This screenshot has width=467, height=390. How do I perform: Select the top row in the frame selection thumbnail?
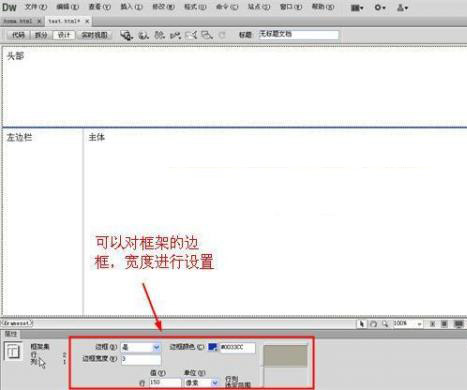[285, 356]
